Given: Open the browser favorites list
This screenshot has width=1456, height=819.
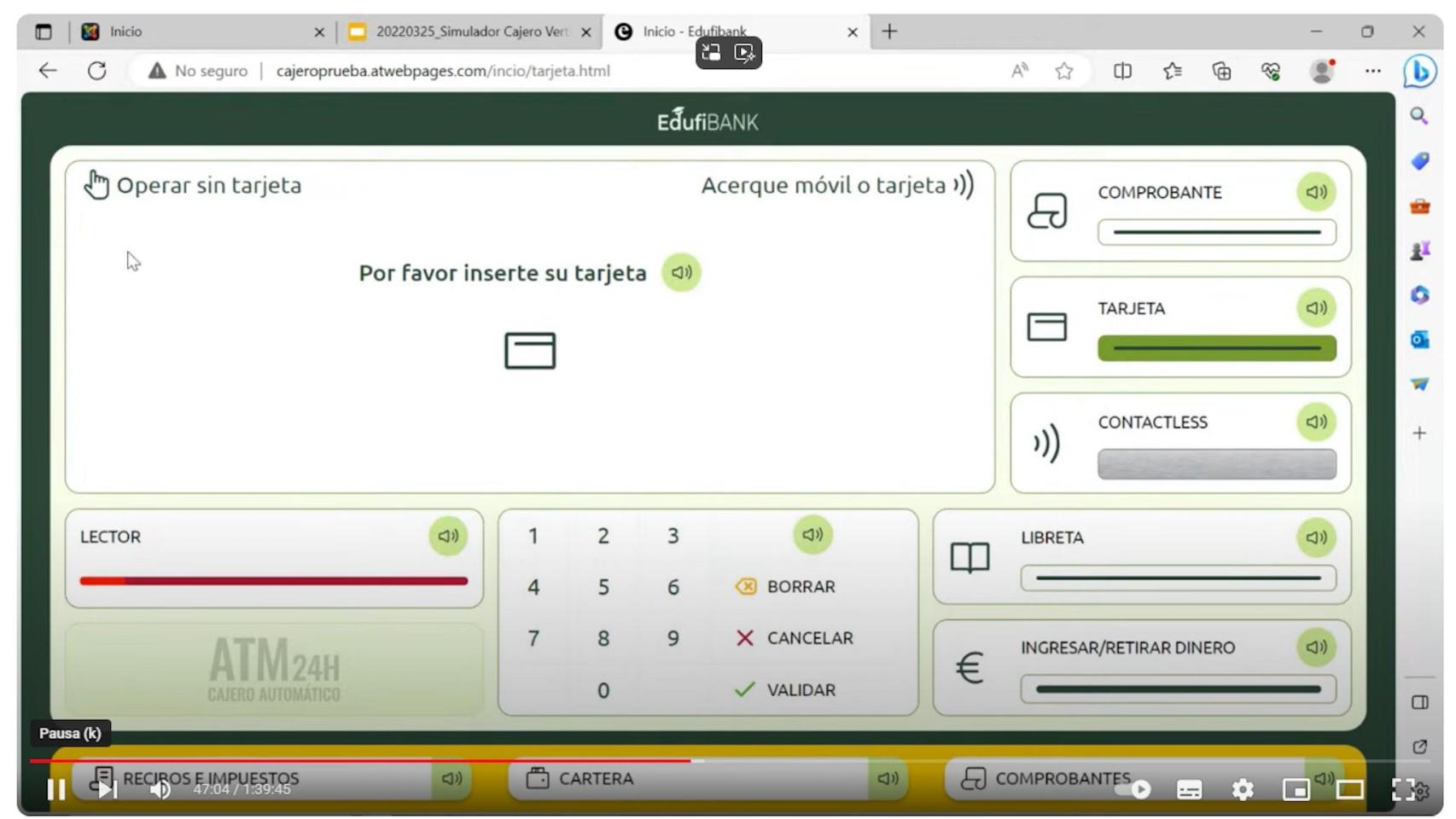Looking at the screenshot, I should tap(1171, 71).
